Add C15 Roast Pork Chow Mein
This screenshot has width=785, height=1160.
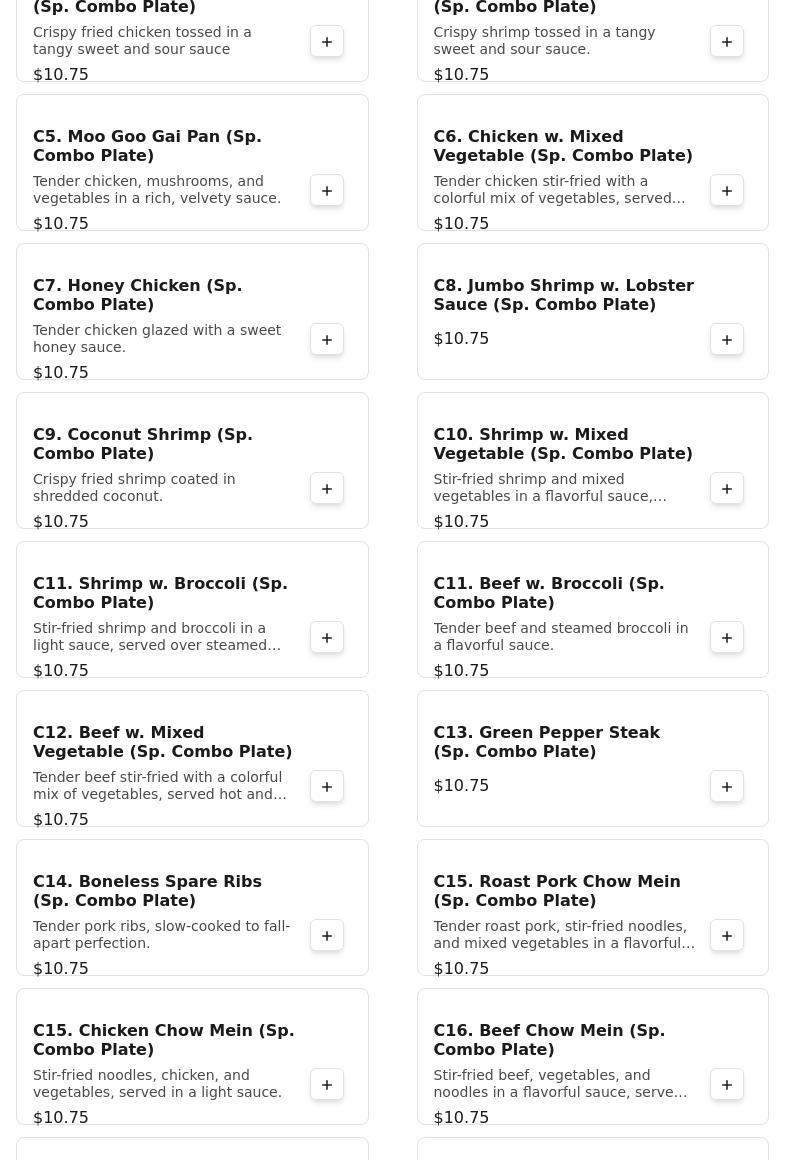727,936
